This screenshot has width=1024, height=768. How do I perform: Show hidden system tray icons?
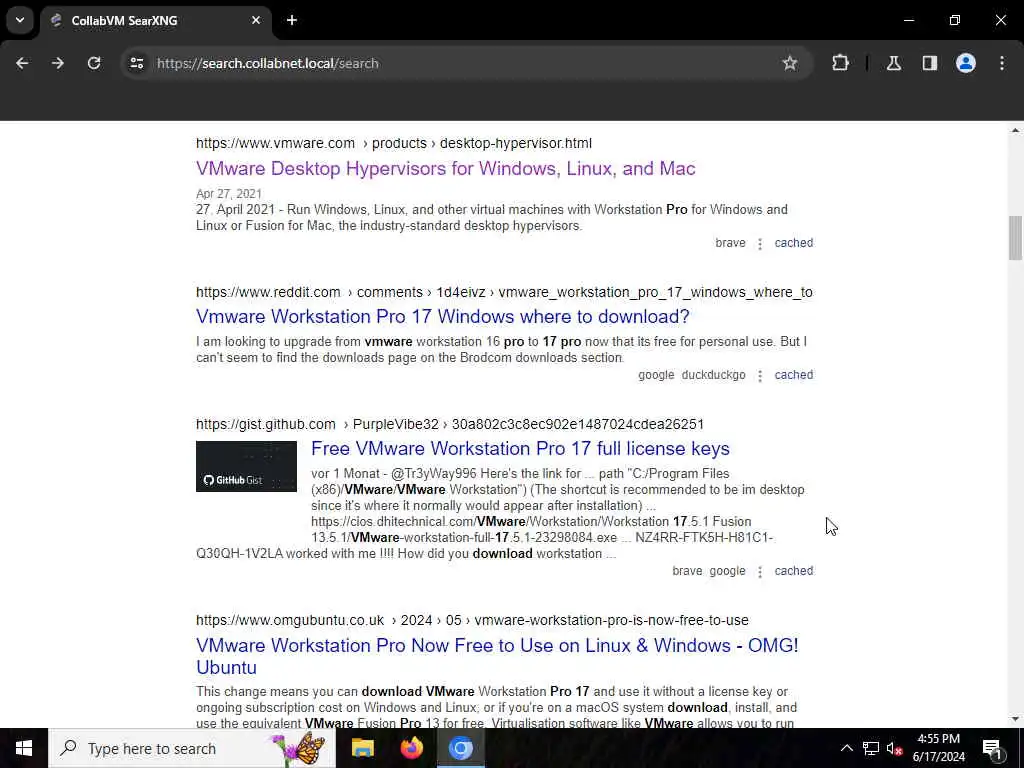[846, 748]
